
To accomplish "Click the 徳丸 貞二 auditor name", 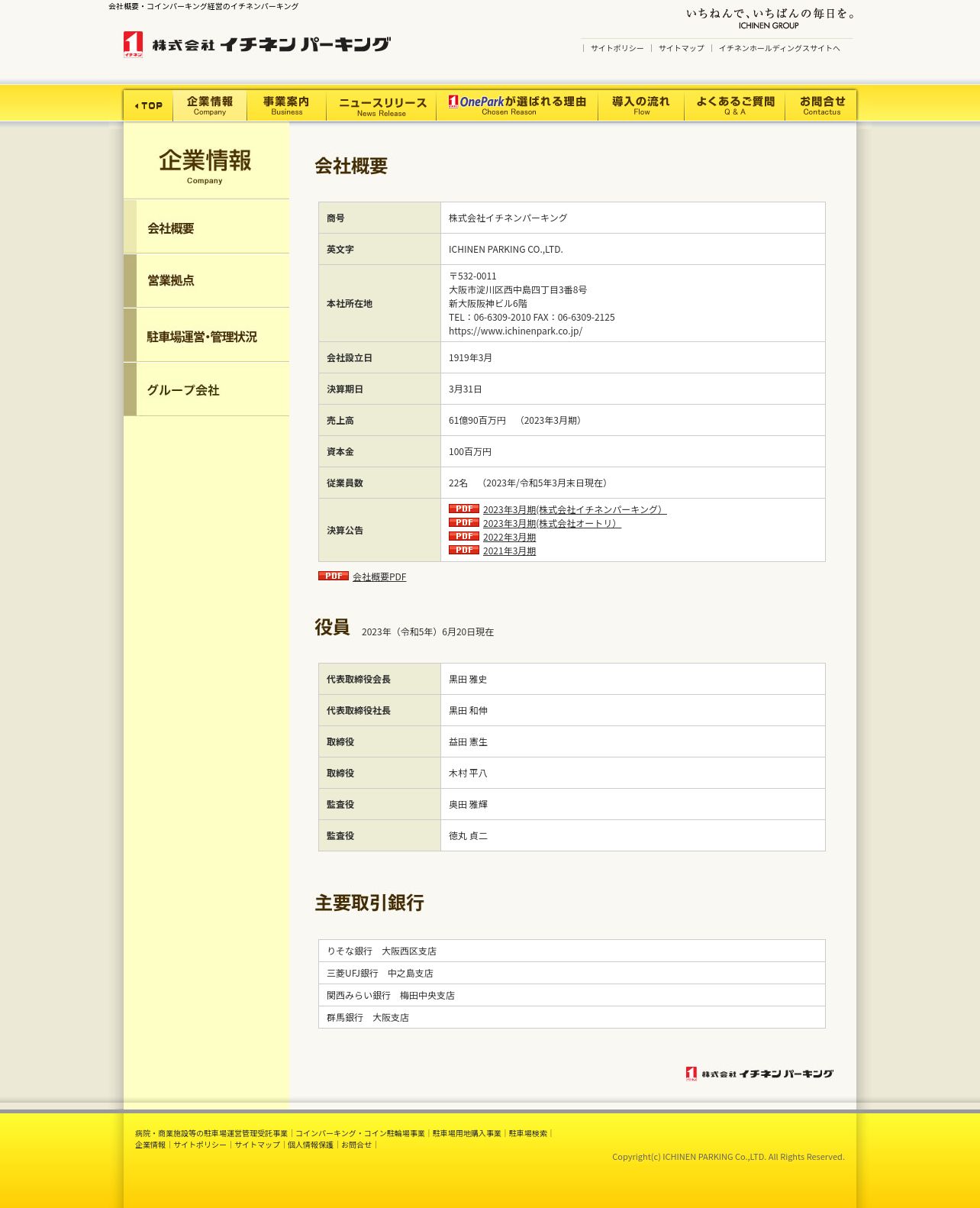I will pyautogui.click(x=468, y=835).
